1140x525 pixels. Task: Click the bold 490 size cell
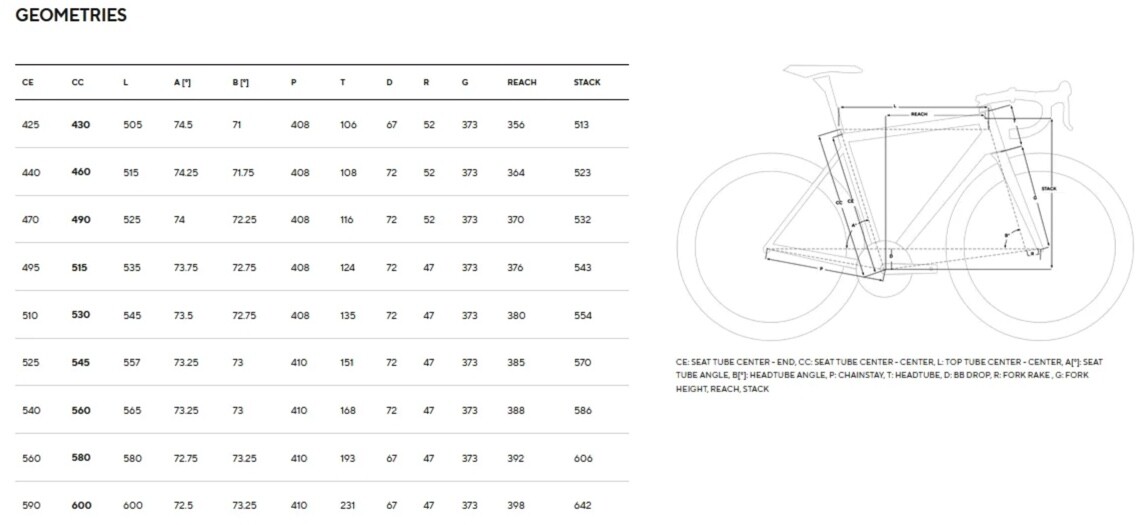(81, 219)
